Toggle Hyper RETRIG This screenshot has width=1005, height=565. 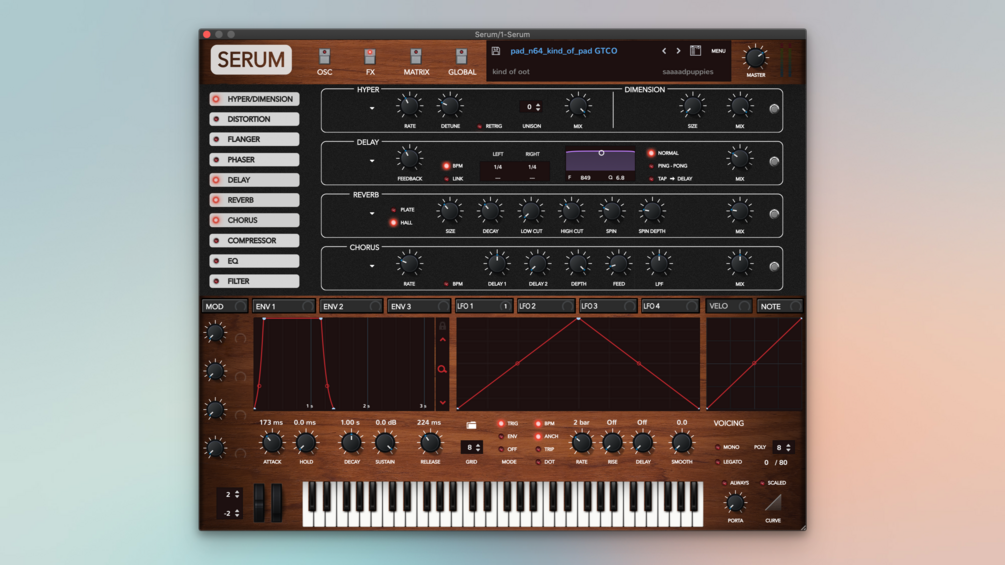click(x=479, y=126)
